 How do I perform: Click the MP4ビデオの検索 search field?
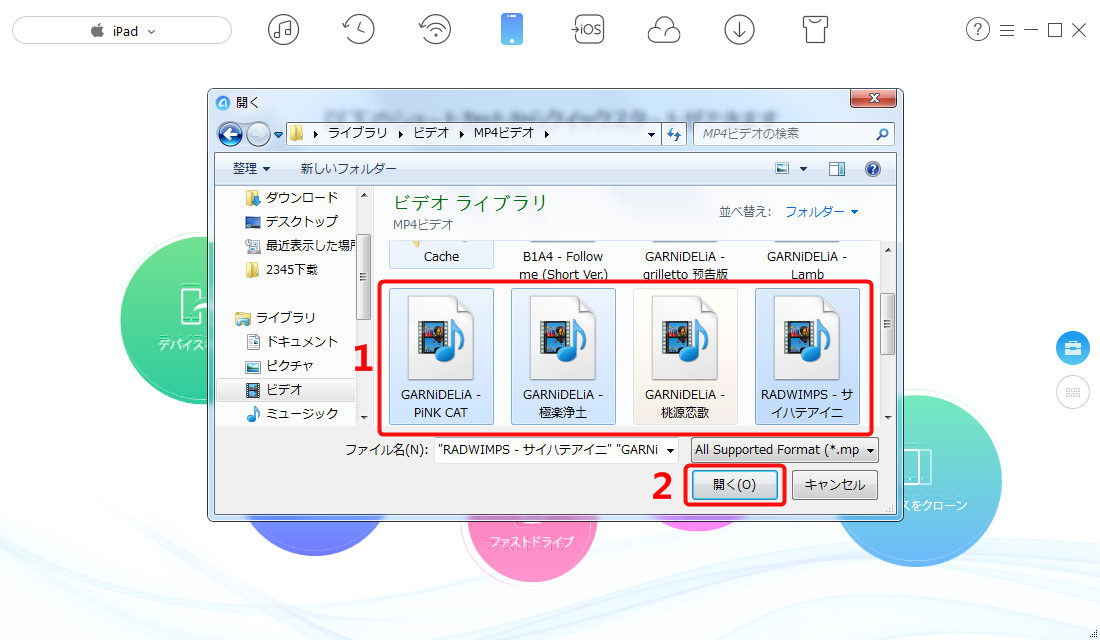793,133
